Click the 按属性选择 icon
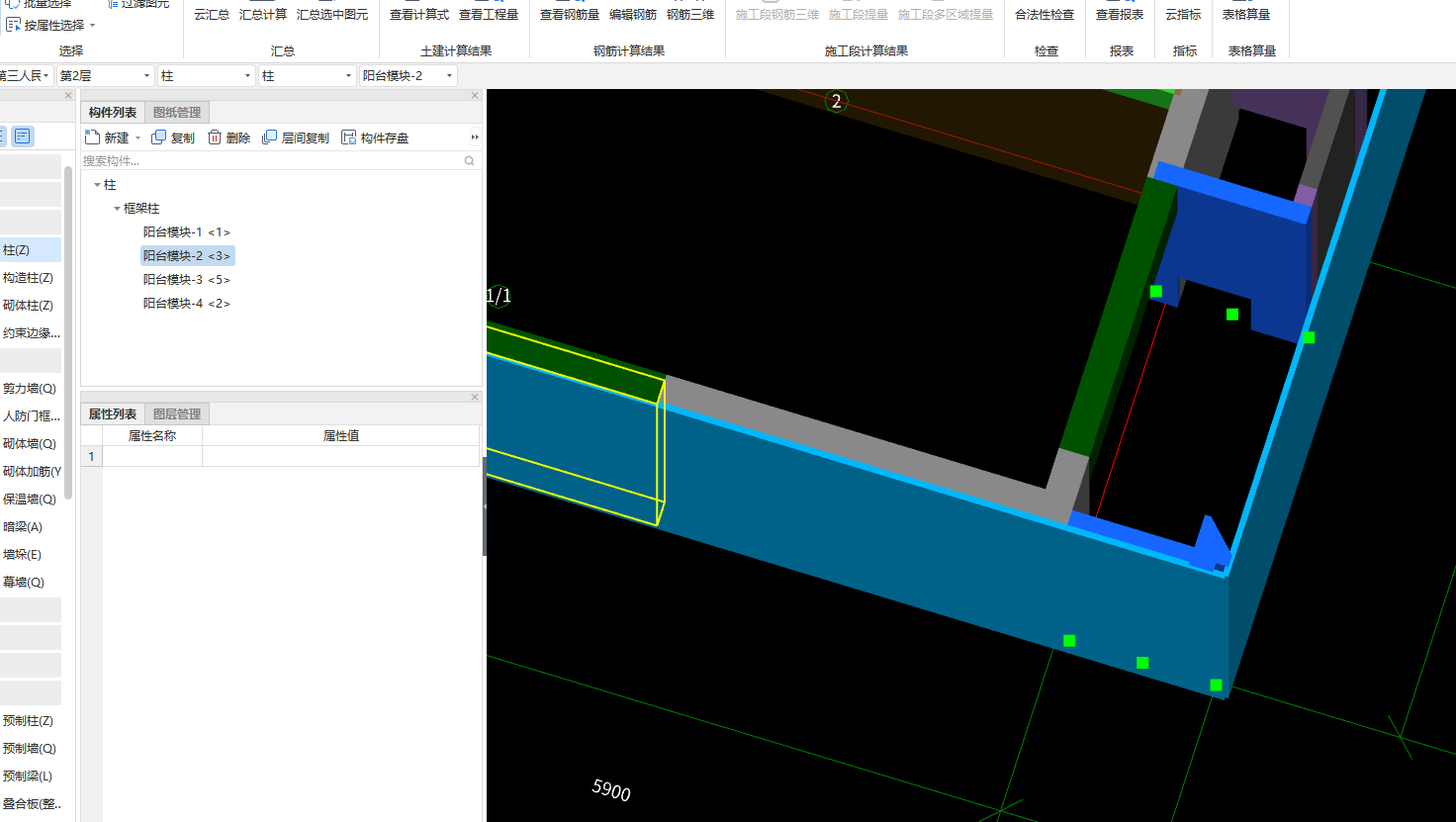 (x=13, y=25)
